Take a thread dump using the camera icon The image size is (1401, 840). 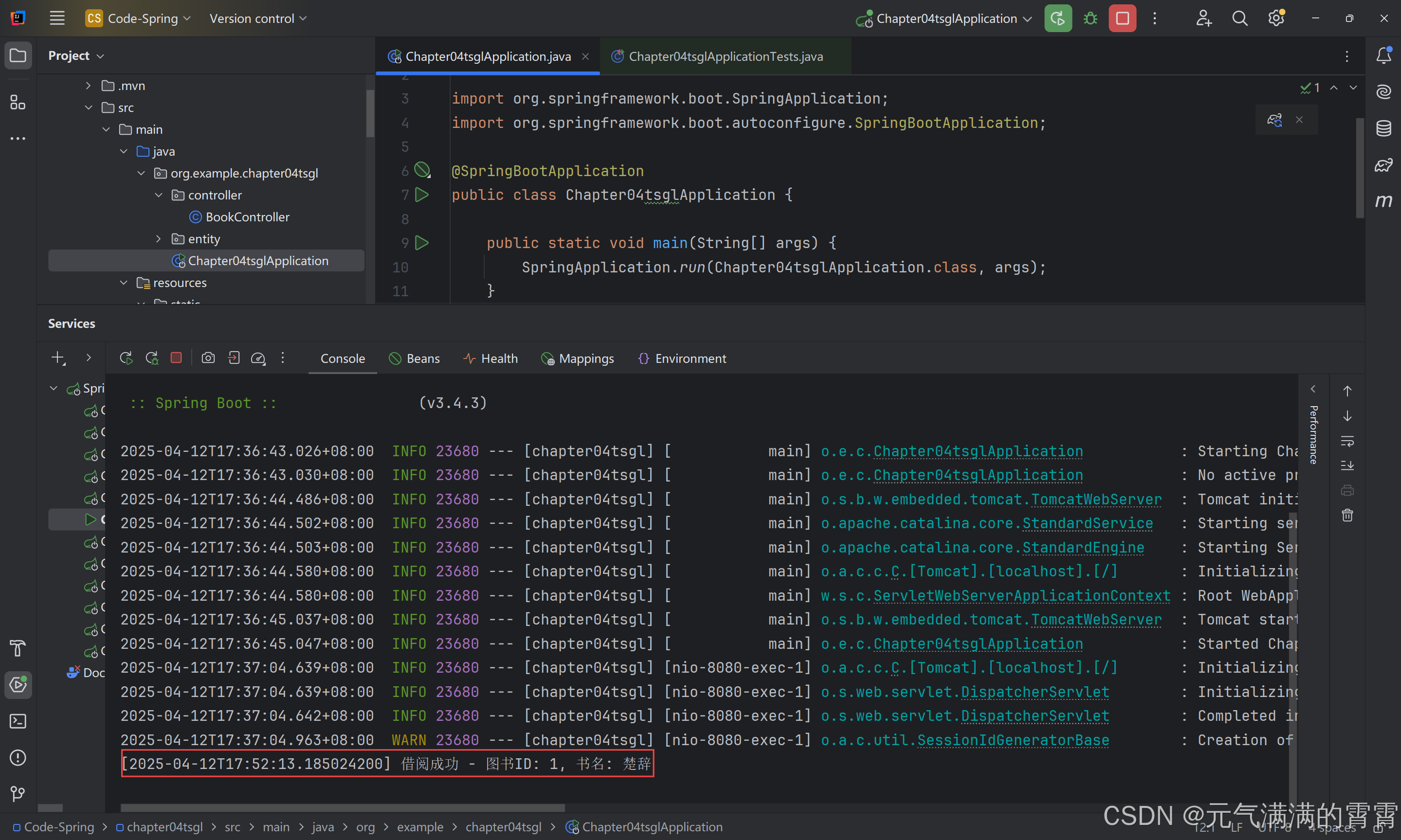coord(208,357)
